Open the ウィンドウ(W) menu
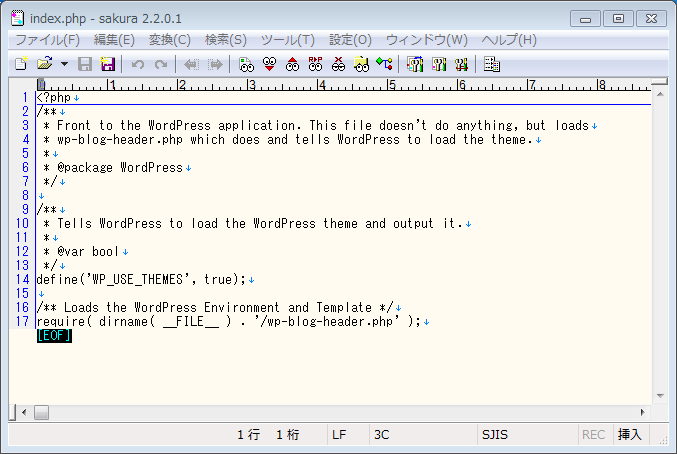The width and height of the screenshot is (677, 454). (x=427, y=40)
